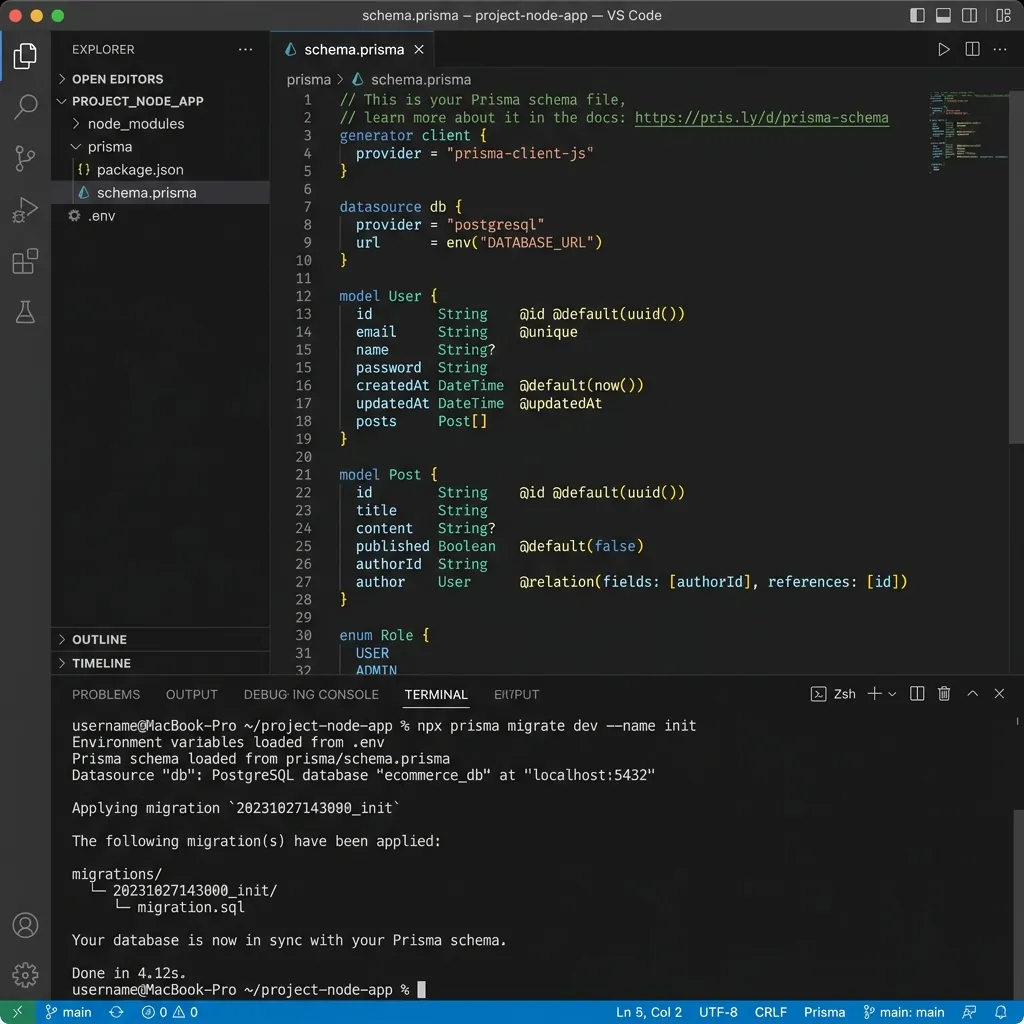Close the schema.prisma editor tab
Screen dimensions: 1024x1024
pos(419,50)
